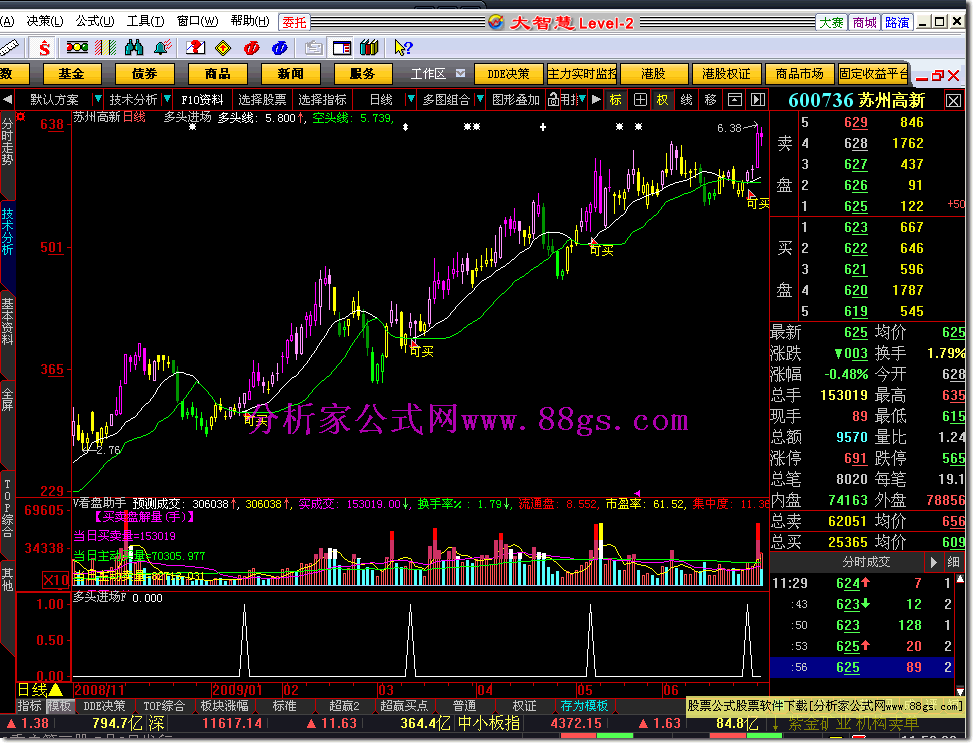
Task: Open the 工具 menu
Action: (145, 21)
